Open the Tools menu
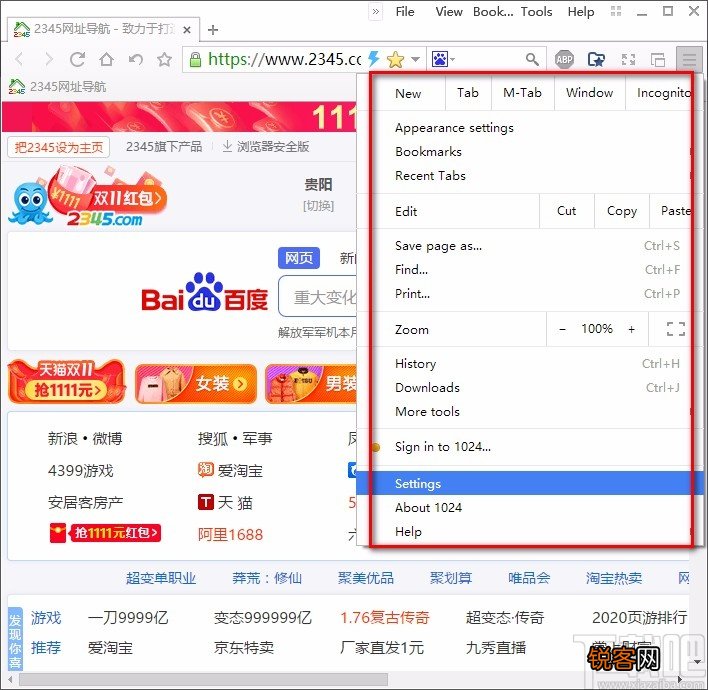708x690 pixels. (x=536, y=12)
